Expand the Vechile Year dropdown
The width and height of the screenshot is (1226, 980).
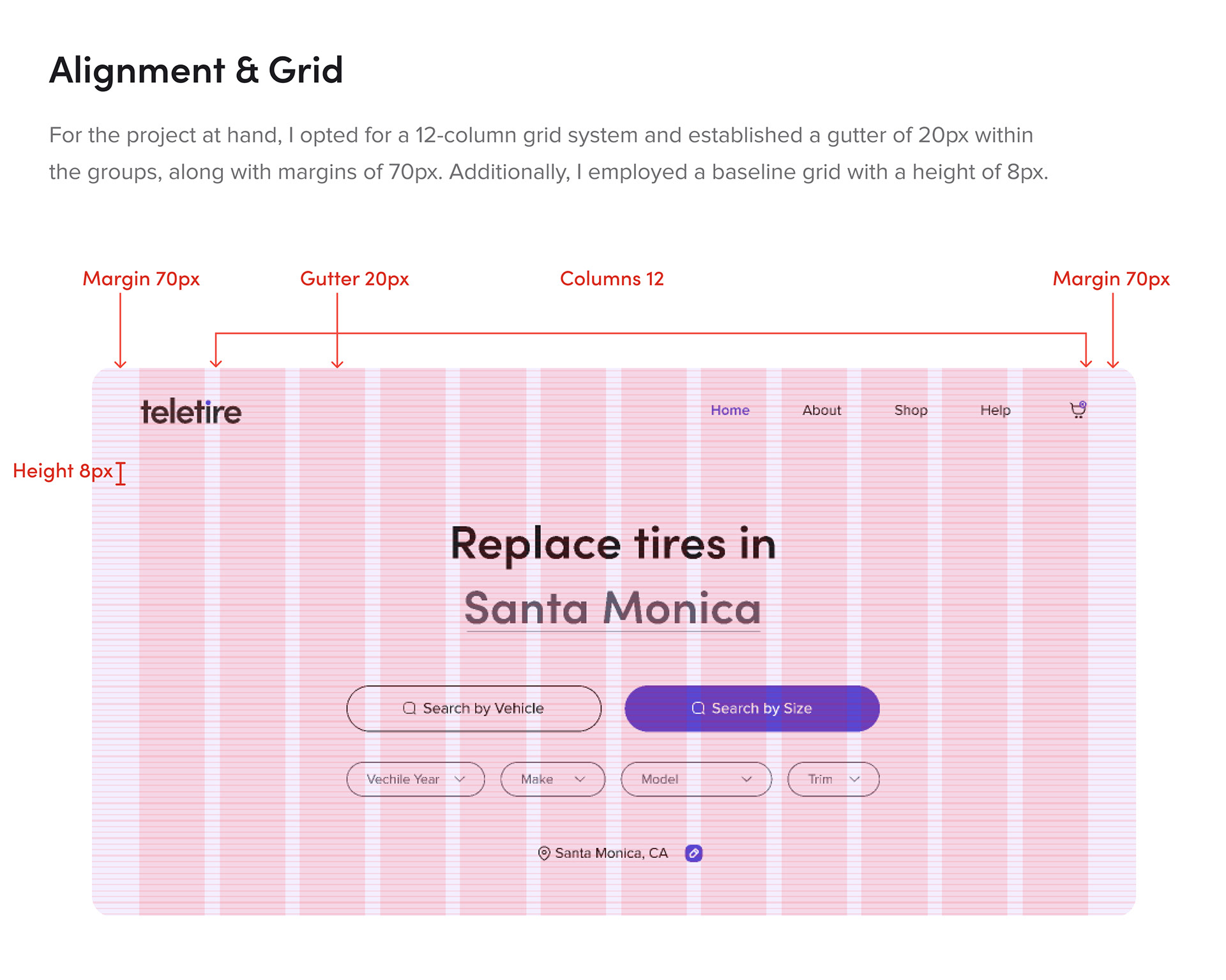coord(416,779)
